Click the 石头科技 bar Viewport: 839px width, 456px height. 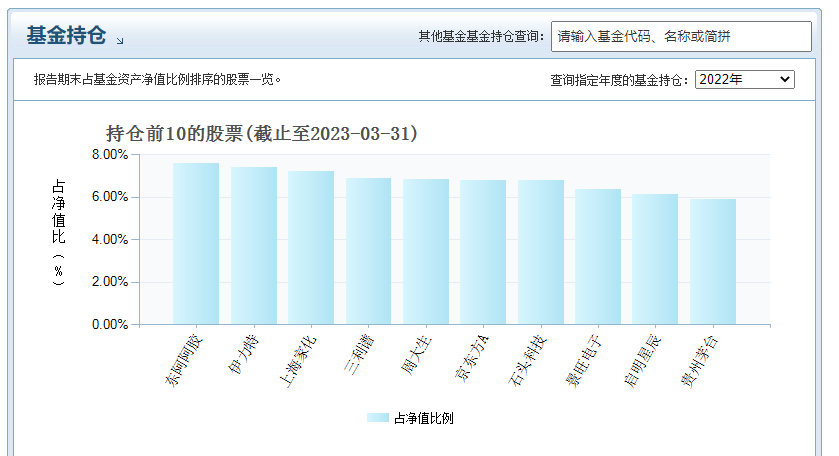[x=541, y=252]
